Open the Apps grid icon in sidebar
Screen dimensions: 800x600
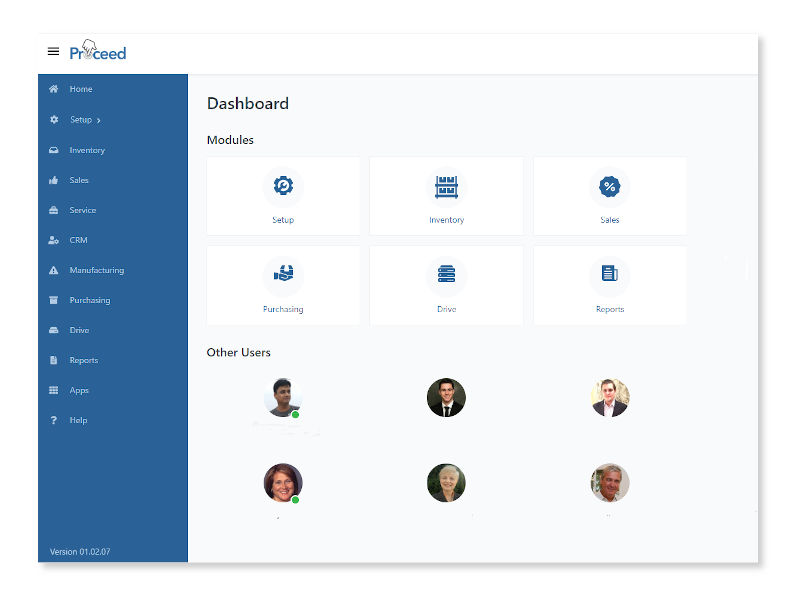pos(53,390)
